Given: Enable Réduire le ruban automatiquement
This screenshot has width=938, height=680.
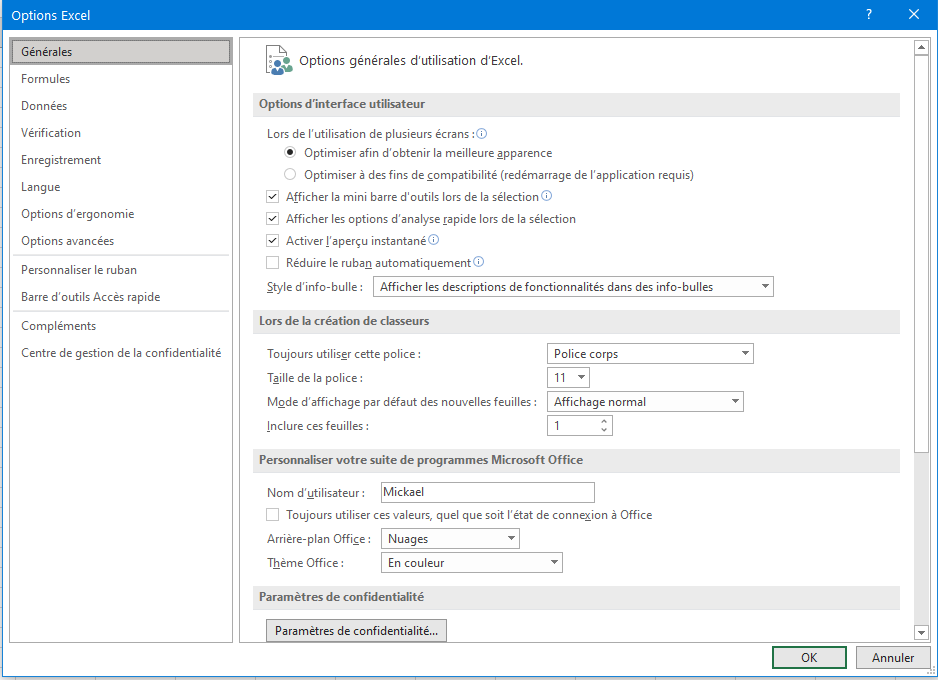Looking at the screenshot, I should (273, 263).
